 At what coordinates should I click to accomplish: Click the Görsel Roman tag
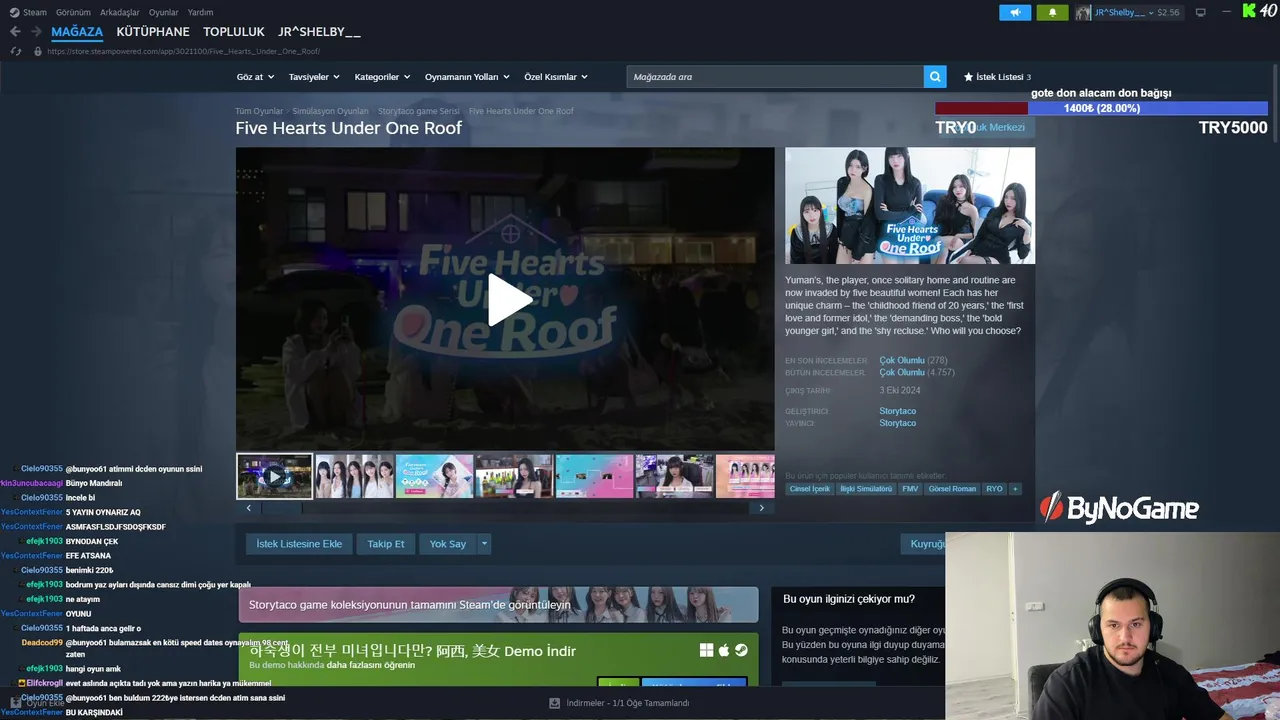952,489
